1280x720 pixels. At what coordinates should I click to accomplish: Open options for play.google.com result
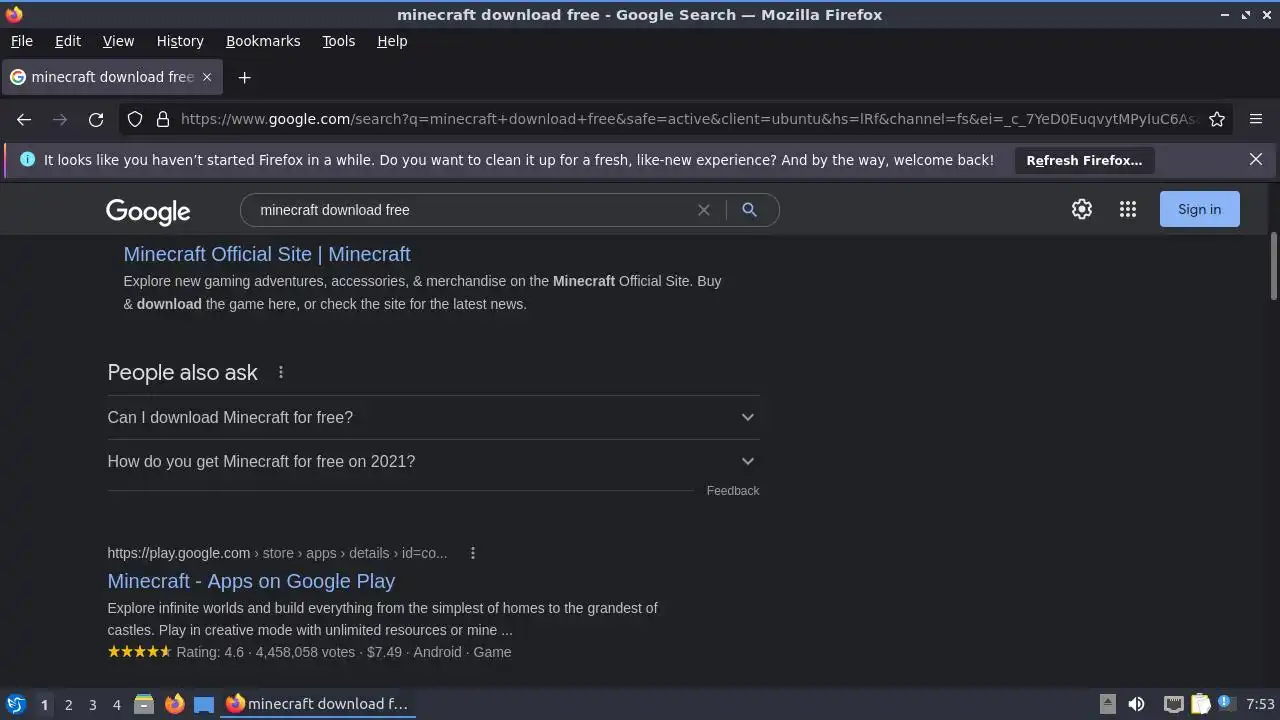[473, 553]
